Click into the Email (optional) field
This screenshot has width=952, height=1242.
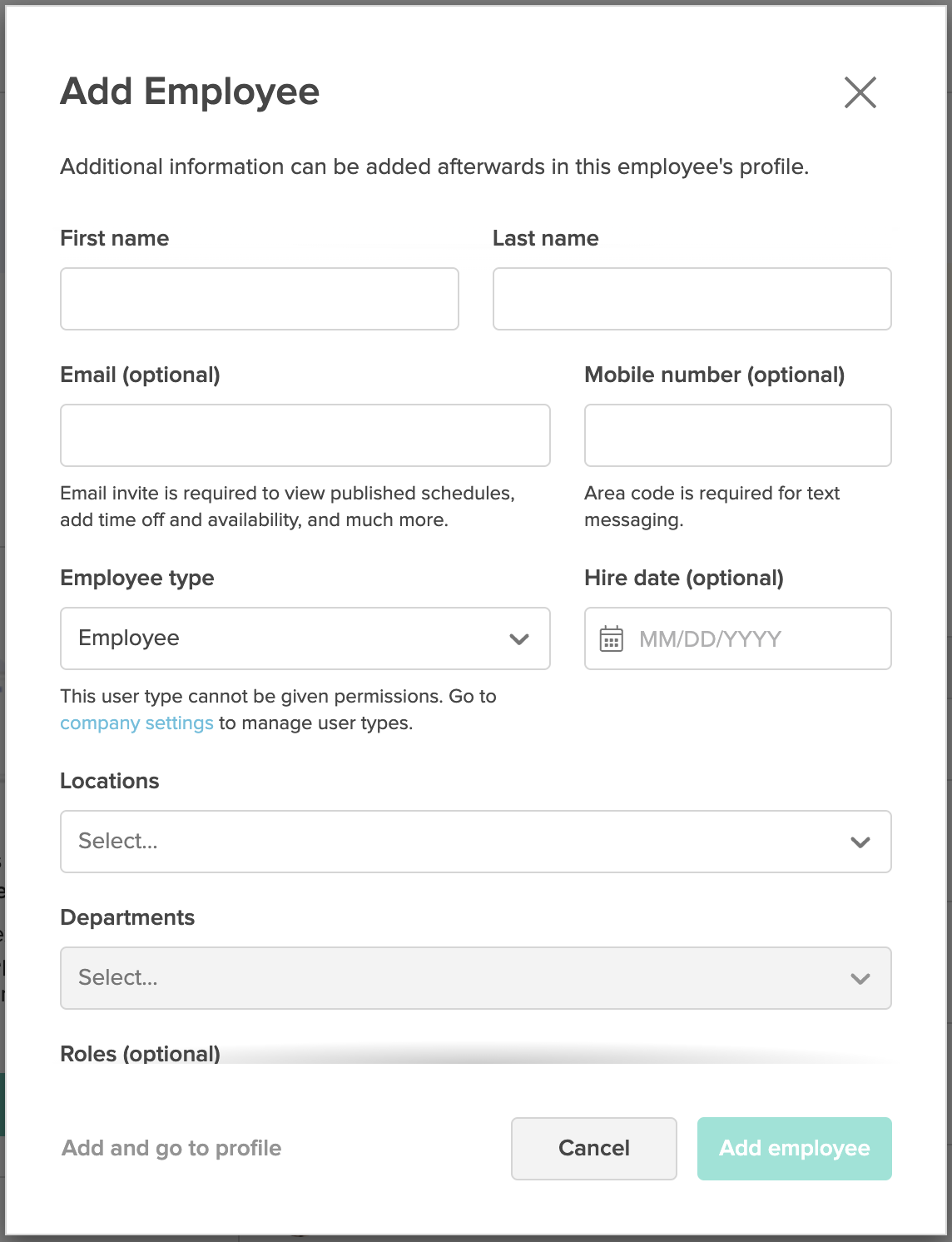(x=305, y=435)
